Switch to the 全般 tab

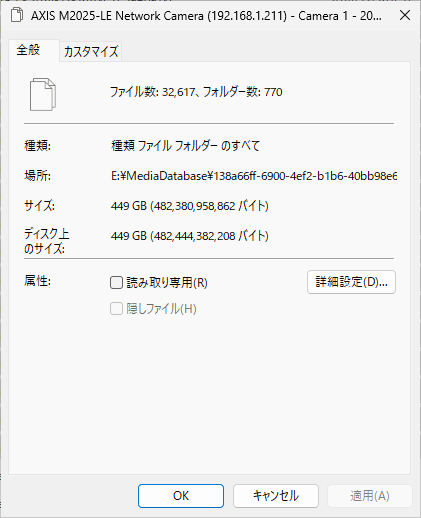[x=28, y=50]
